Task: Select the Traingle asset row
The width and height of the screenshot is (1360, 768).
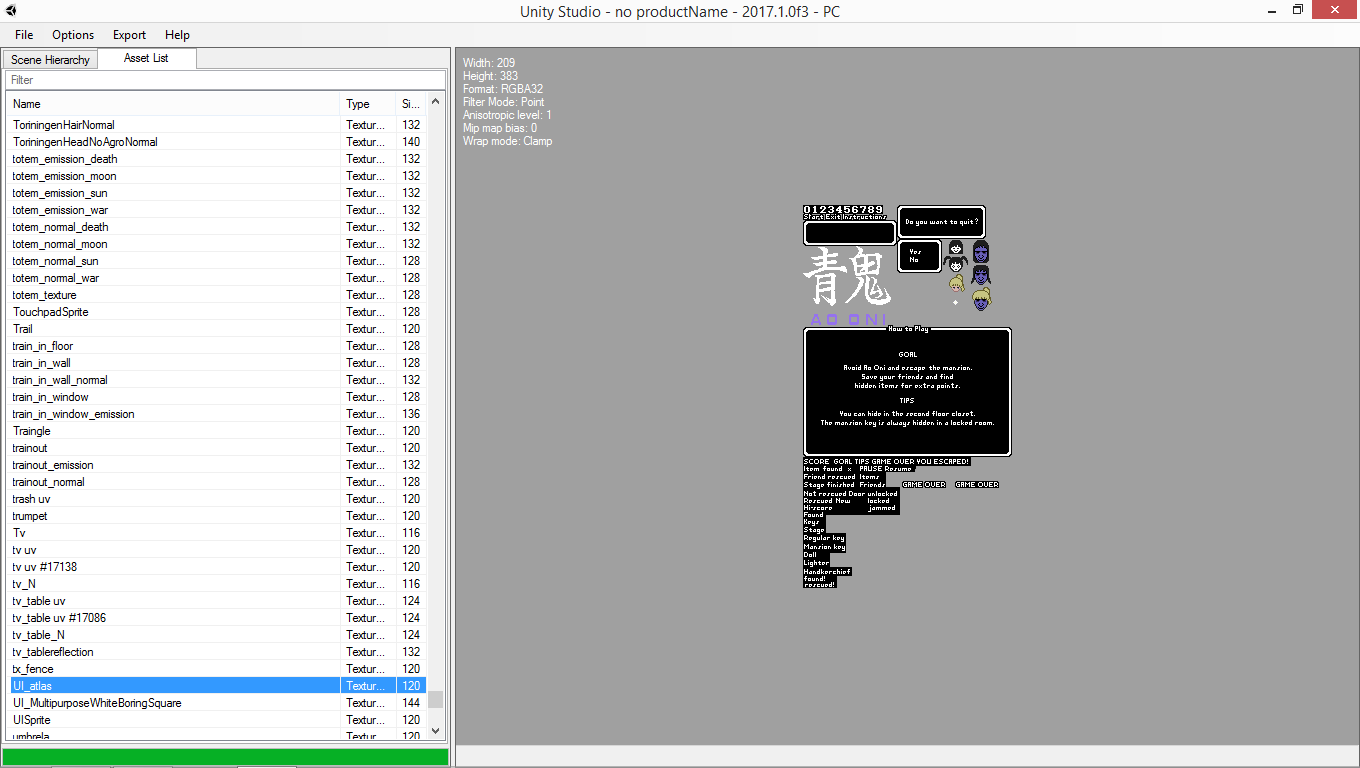Action: pos(217,431)
